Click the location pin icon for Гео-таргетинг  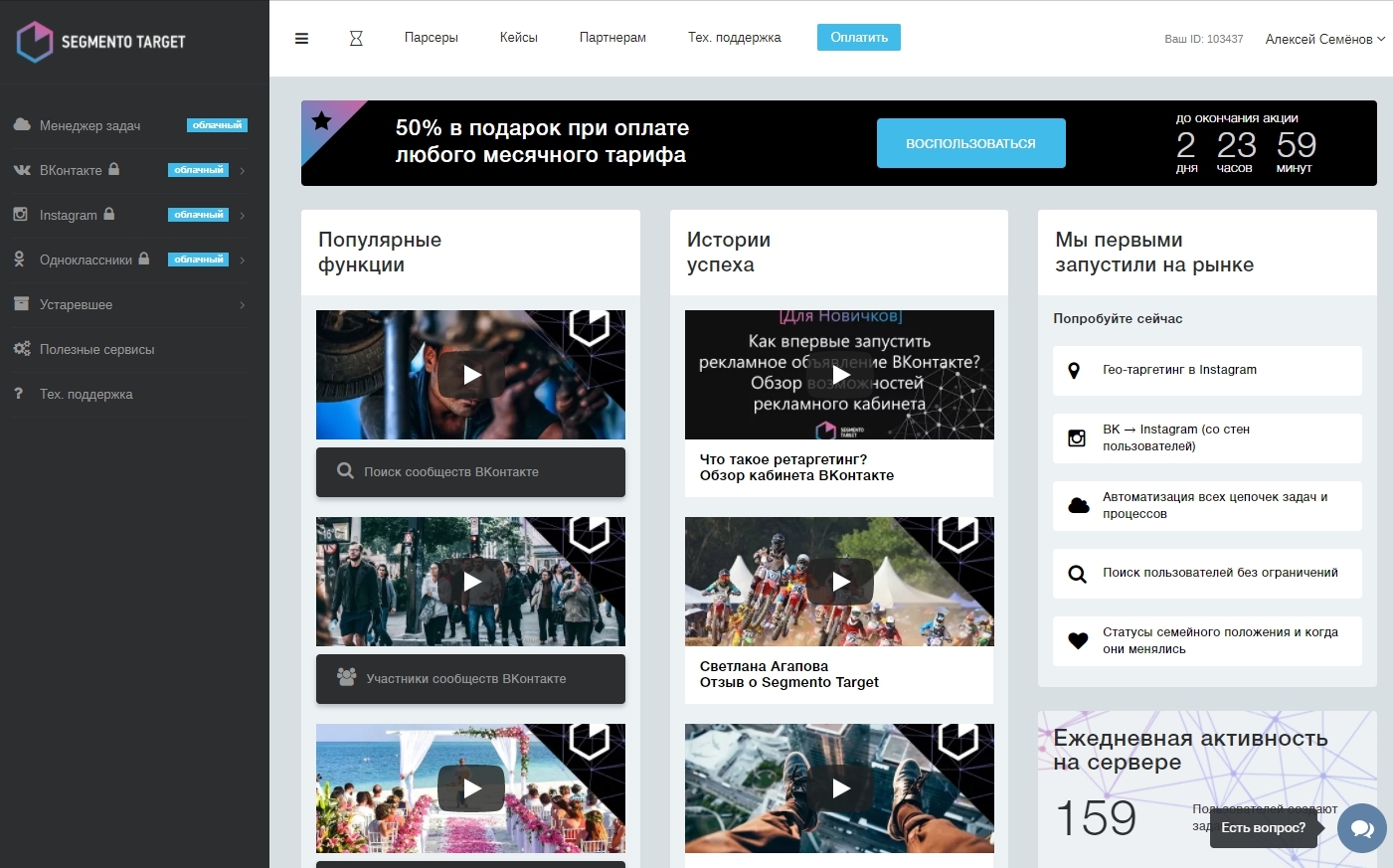tap(1074, 371)
